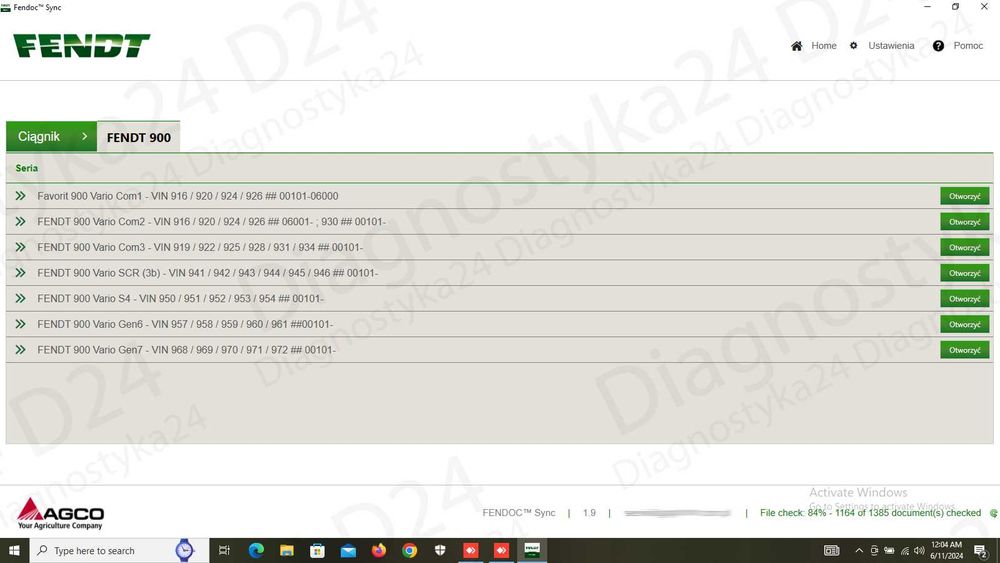The image size is (1000, 563).
Task: Click Otworzyć for FENDT 900 Vario S4
Action: click(x=964, y=298)
